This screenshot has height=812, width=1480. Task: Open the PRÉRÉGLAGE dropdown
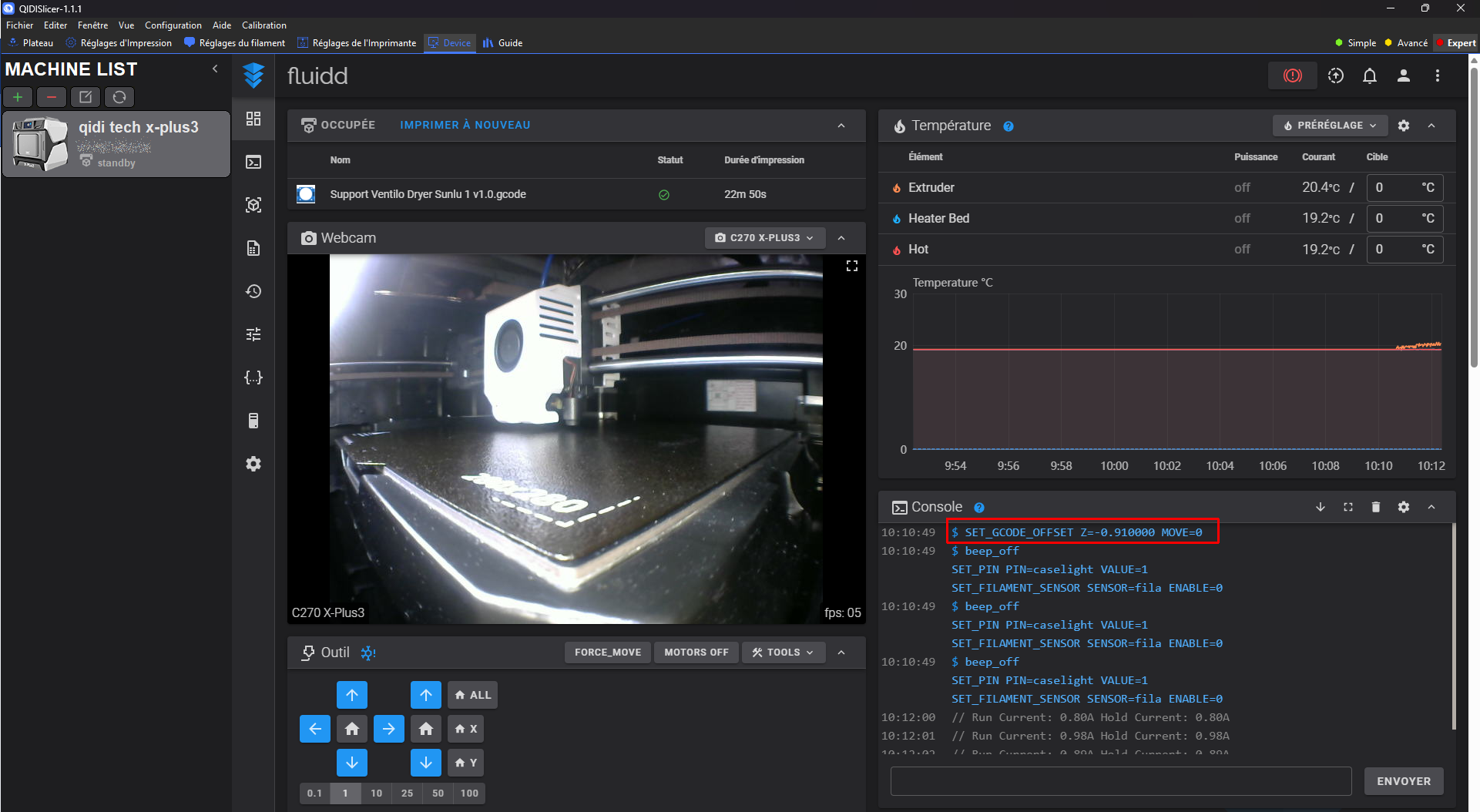[1330, 126]
